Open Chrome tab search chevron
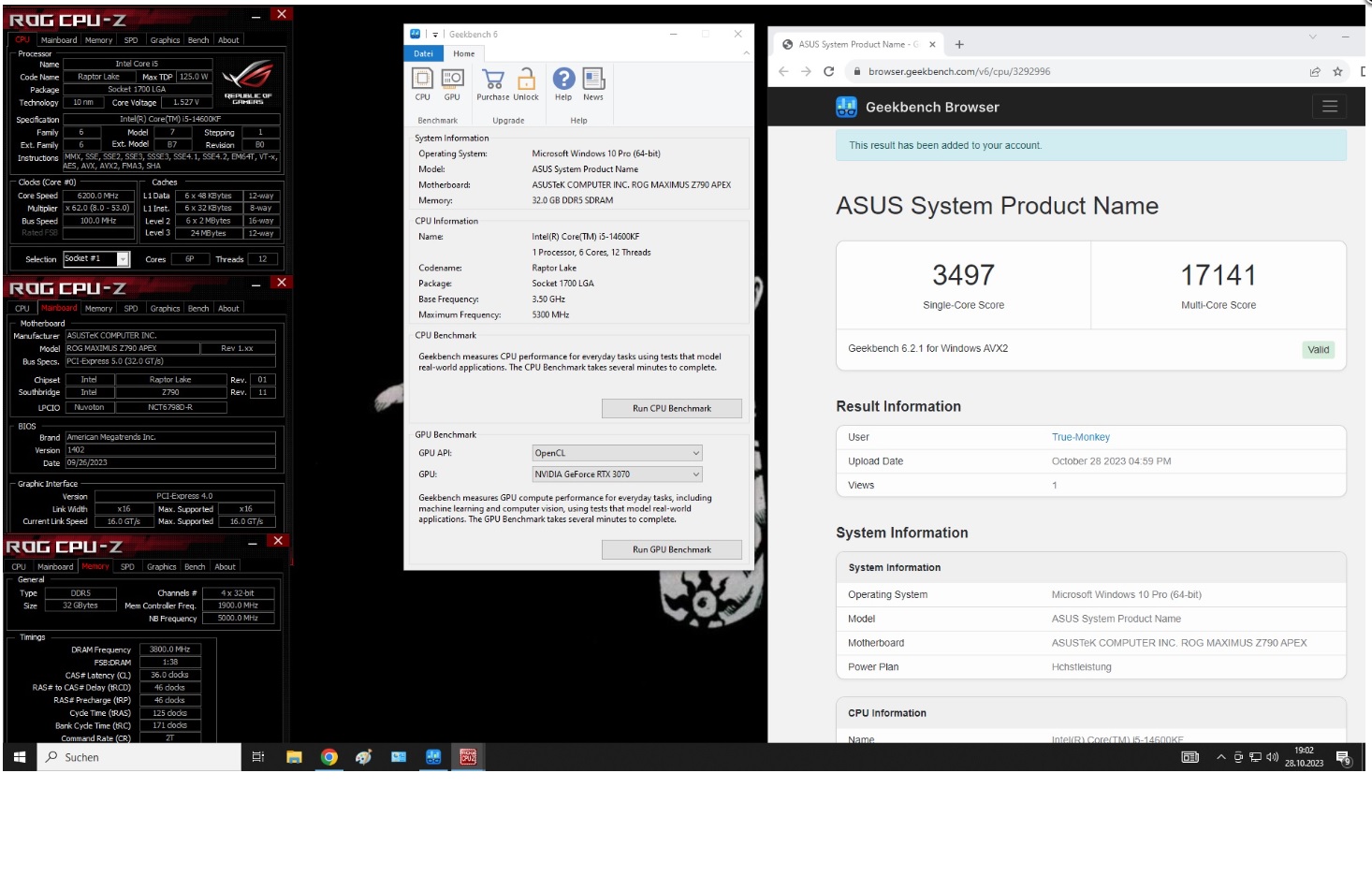 click(1312, 36)
